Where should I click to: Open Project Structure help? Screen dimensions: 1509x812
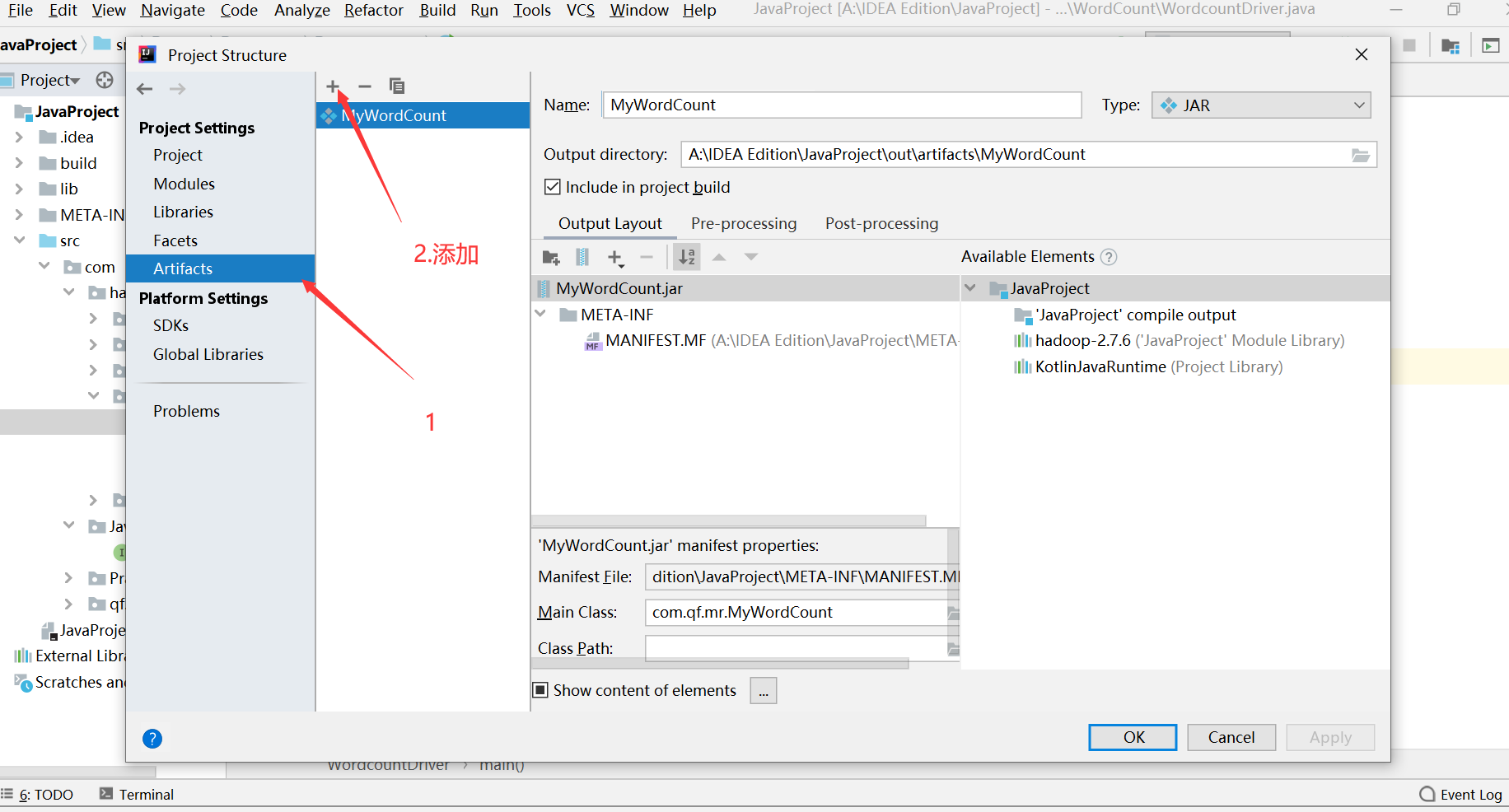(152, 739)
